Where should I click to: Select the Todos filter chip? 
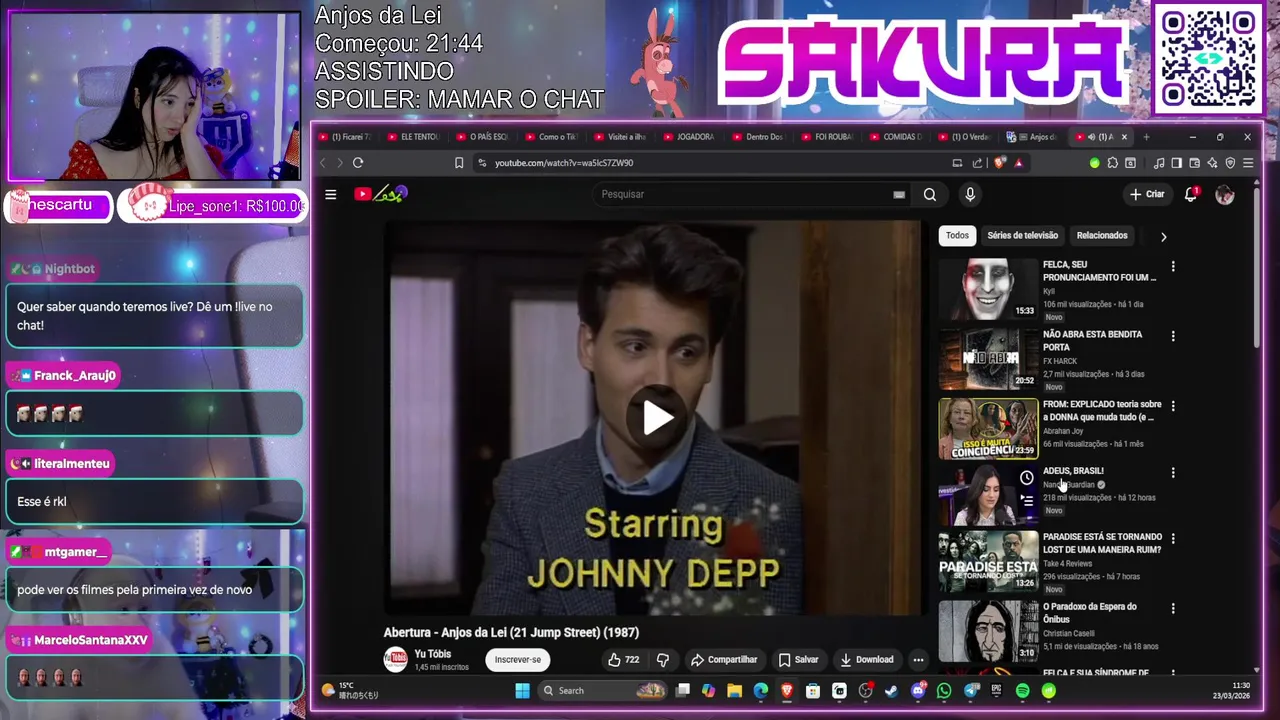957,236
